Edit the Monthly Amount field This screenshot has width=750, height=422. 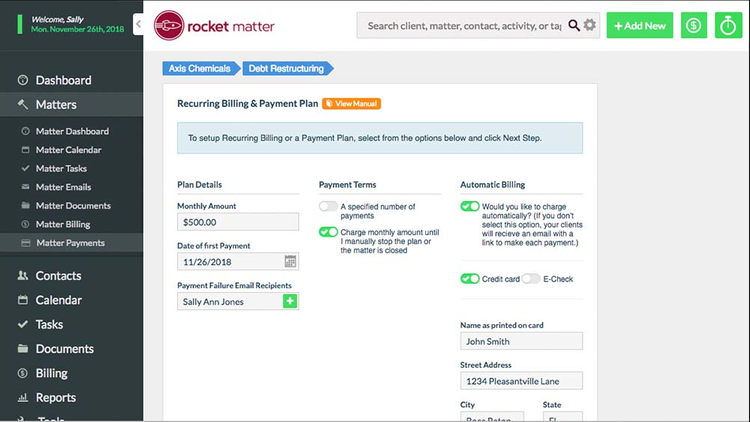[x=238, y=222]
